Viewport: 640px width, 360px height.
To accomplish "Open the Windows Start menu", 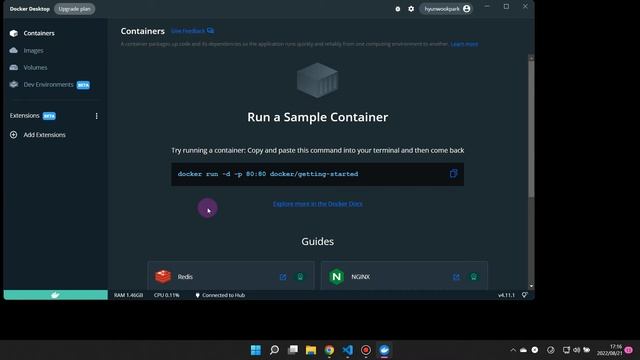I will pos(256,350).
